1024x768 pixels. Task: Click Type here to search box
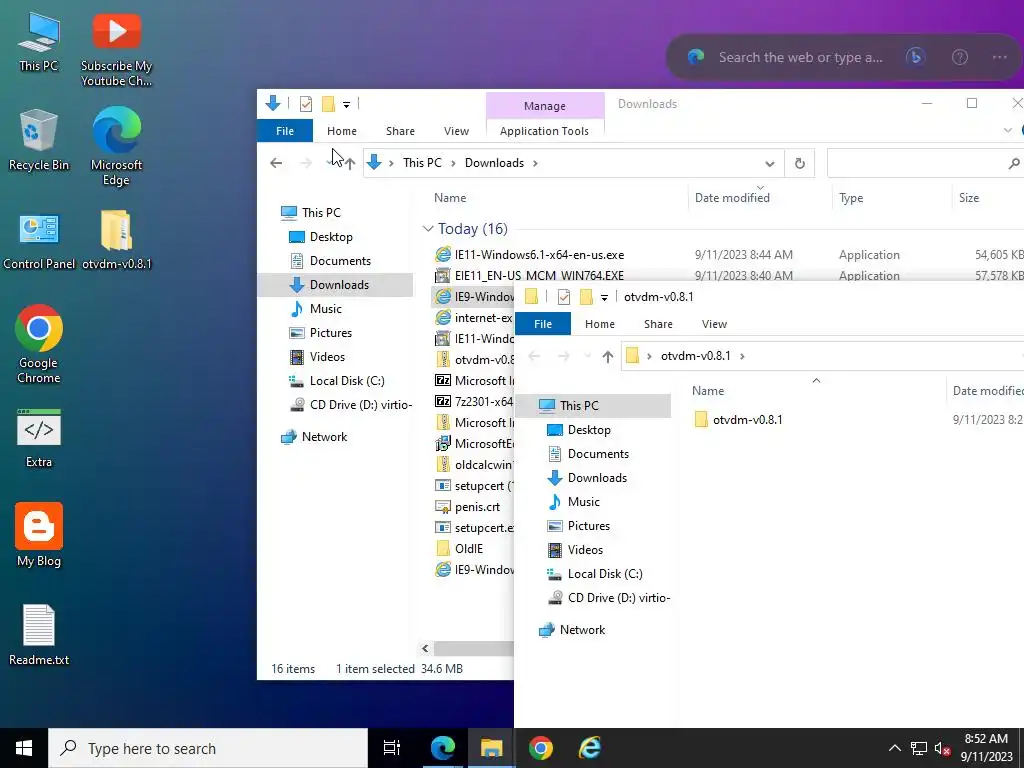208,748
